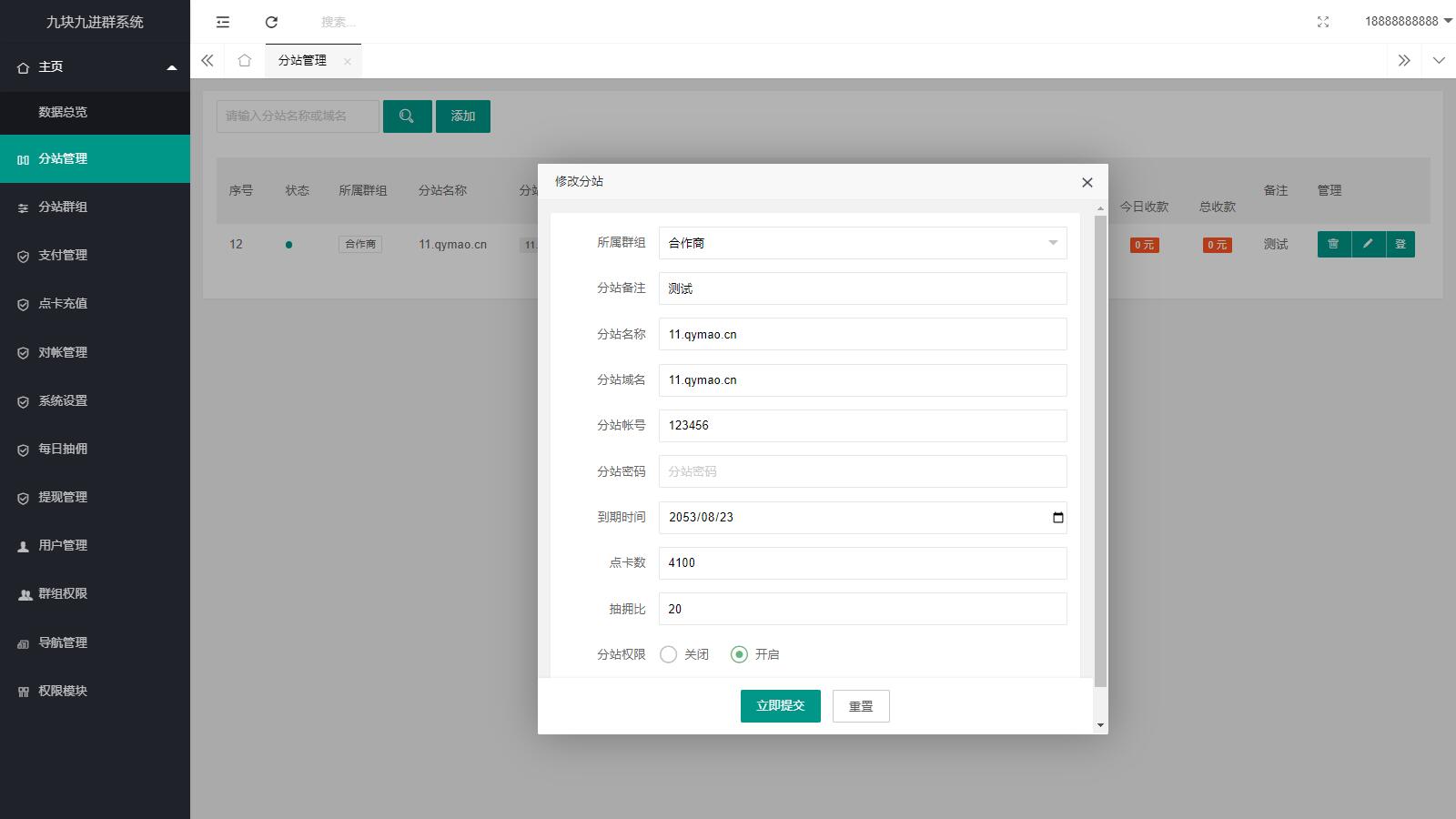Open calendar picker icon in 到期时间 field
1456x819 pixels.
click(1057, 518)
